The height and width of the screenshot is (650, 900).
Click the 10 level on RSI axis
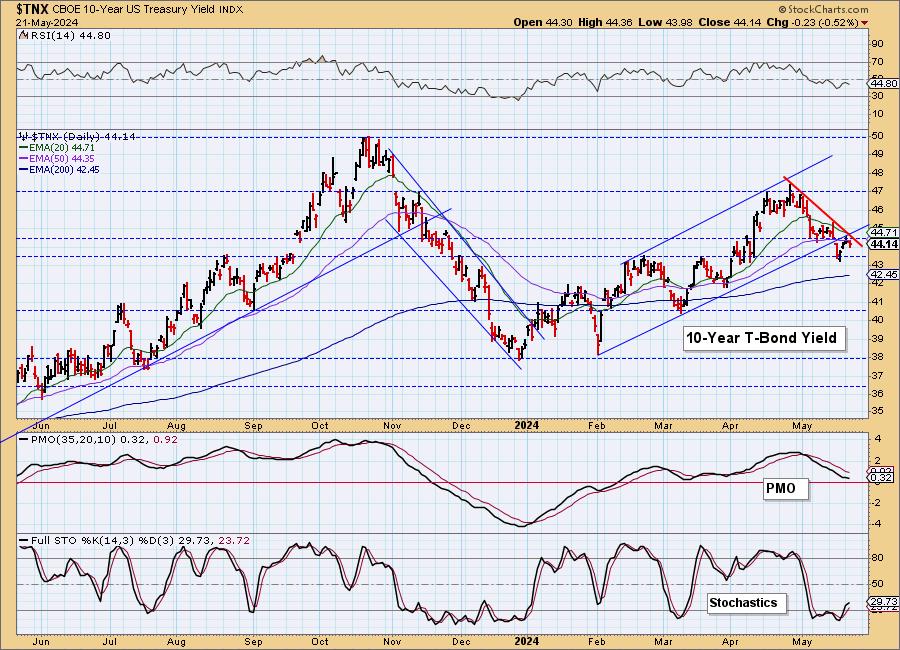pos(878,114)
